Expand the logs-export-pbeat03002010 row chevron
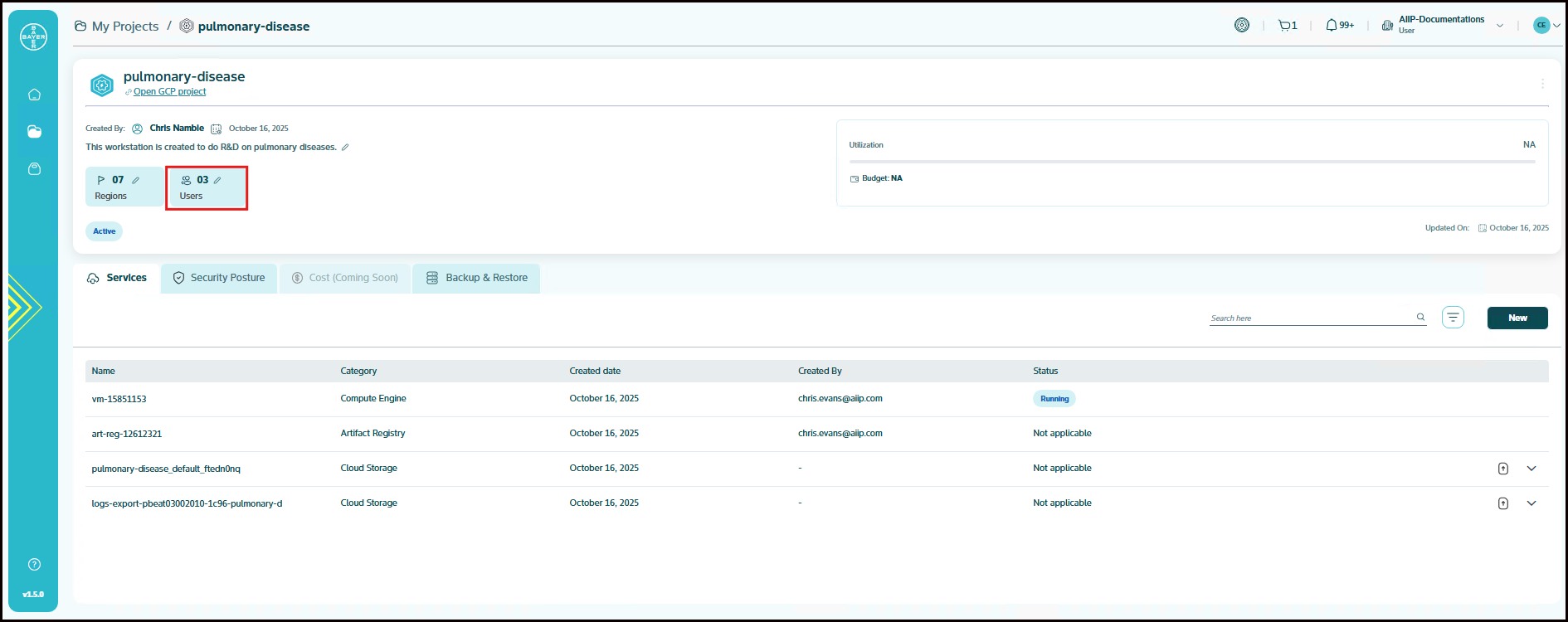This screenshot has height=622, width=1568. [x=1531, y=503]
